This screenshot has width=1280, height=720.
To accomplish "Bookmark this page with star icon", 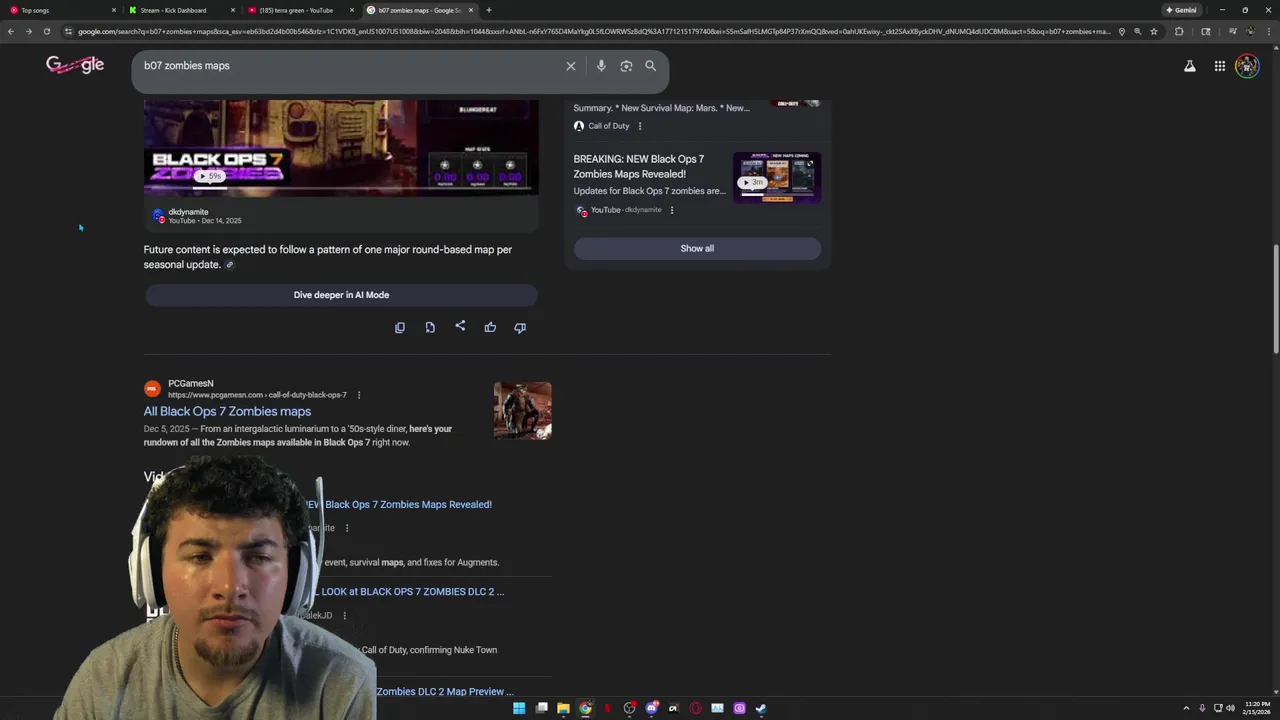I will click(1154, 31).
